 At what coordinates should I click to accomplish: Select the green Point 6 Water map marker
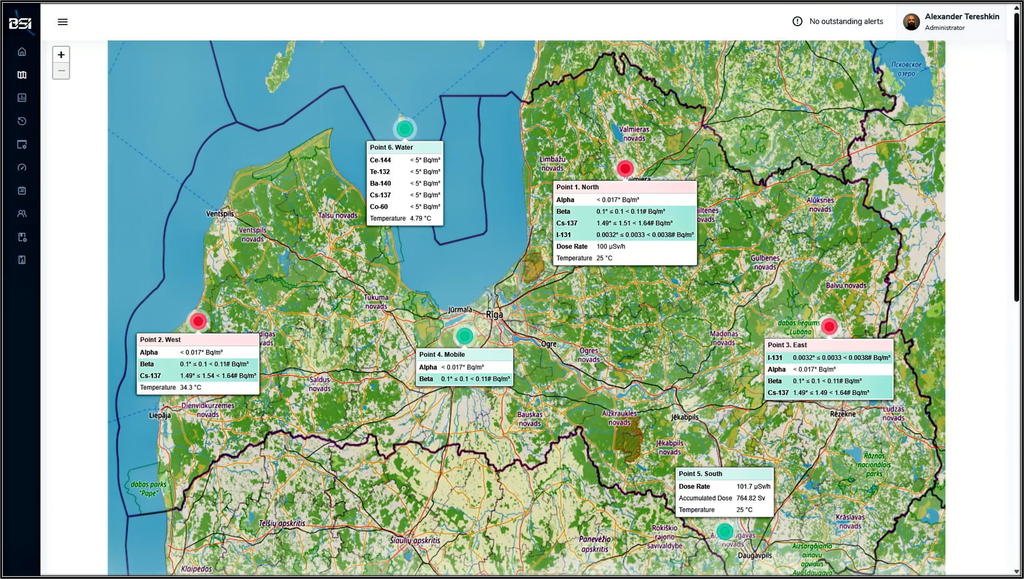click(404, 128)
